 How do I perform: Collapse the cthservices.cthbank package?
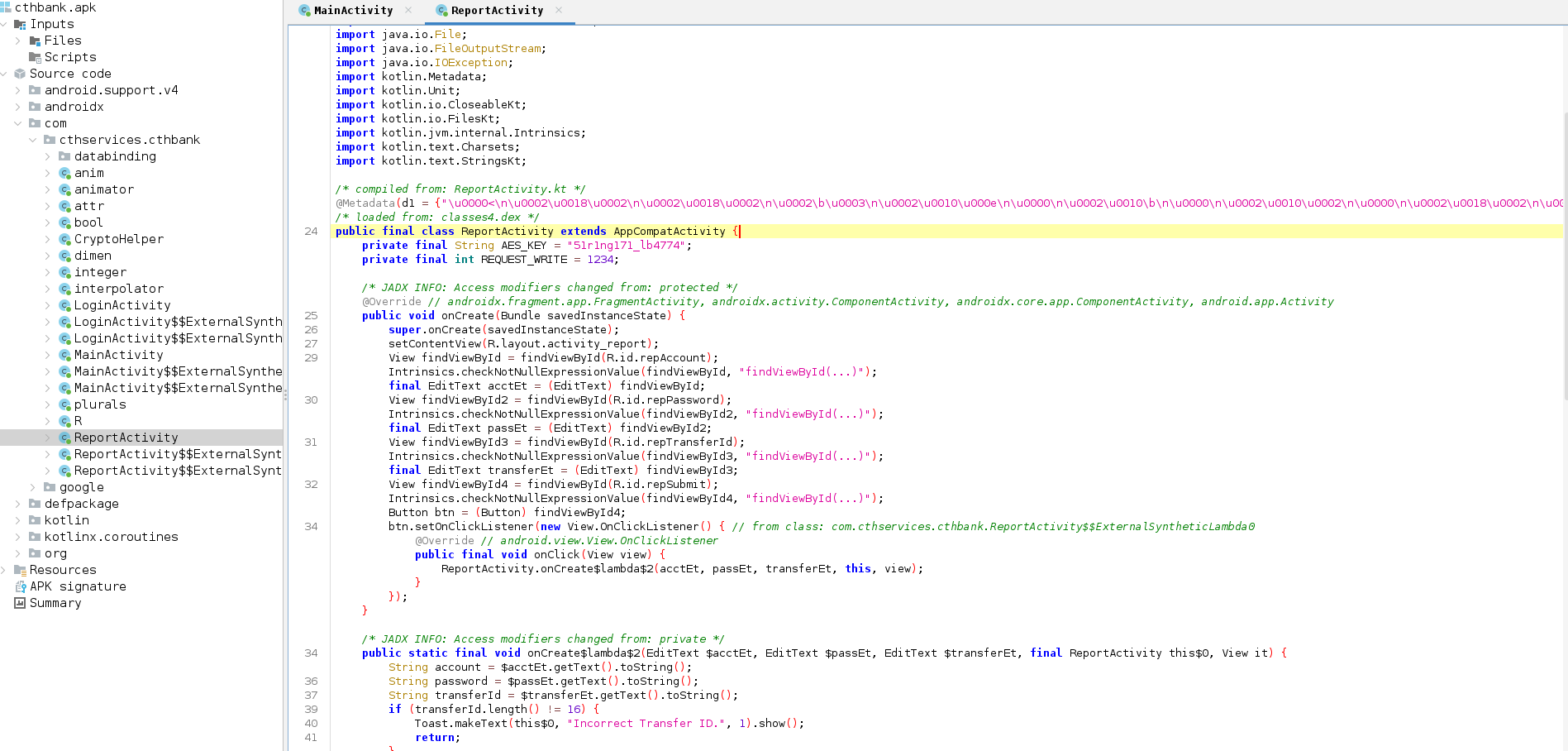click(33, 140)
